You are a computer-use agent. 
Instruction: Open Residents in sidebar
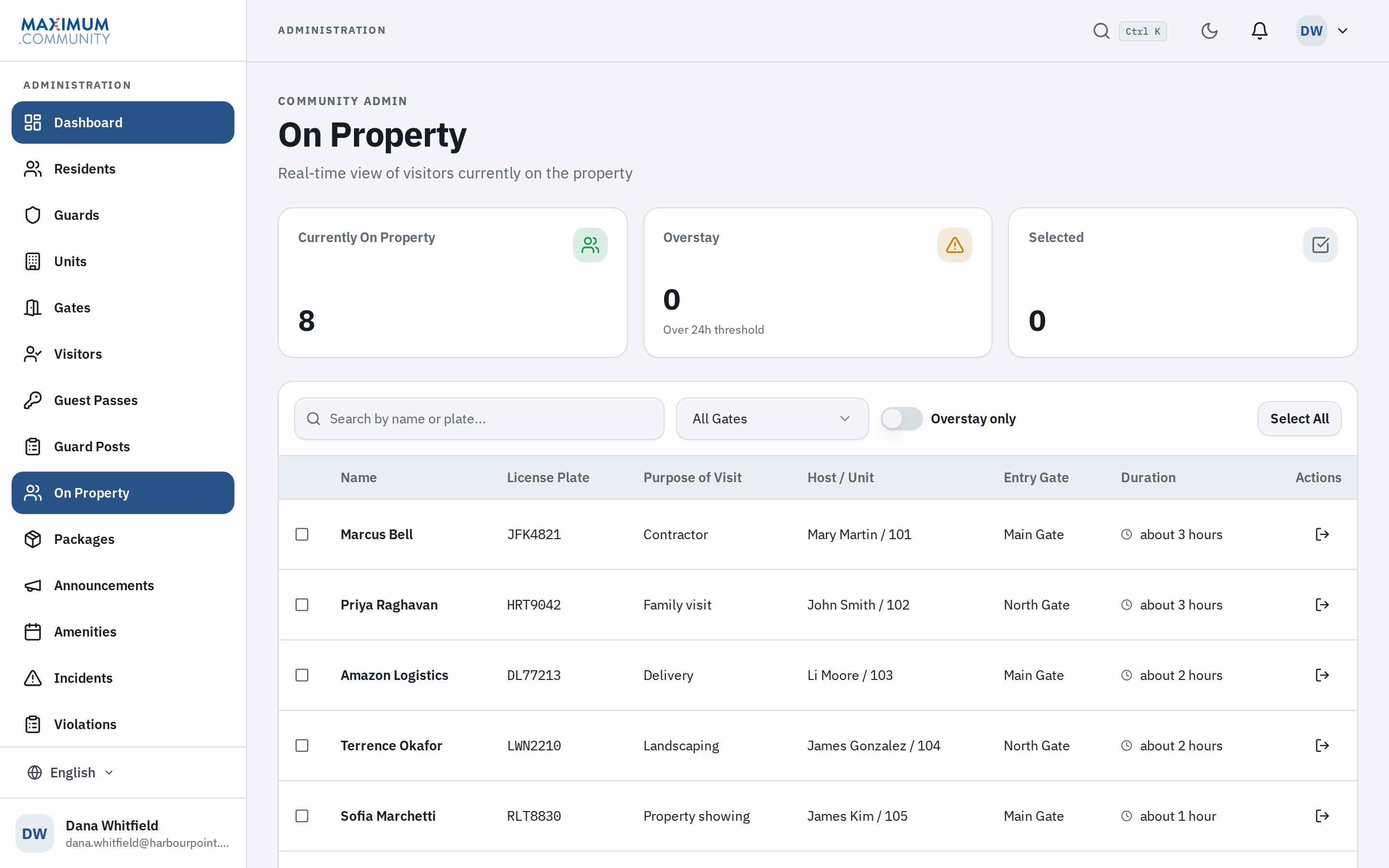(123, 169)
